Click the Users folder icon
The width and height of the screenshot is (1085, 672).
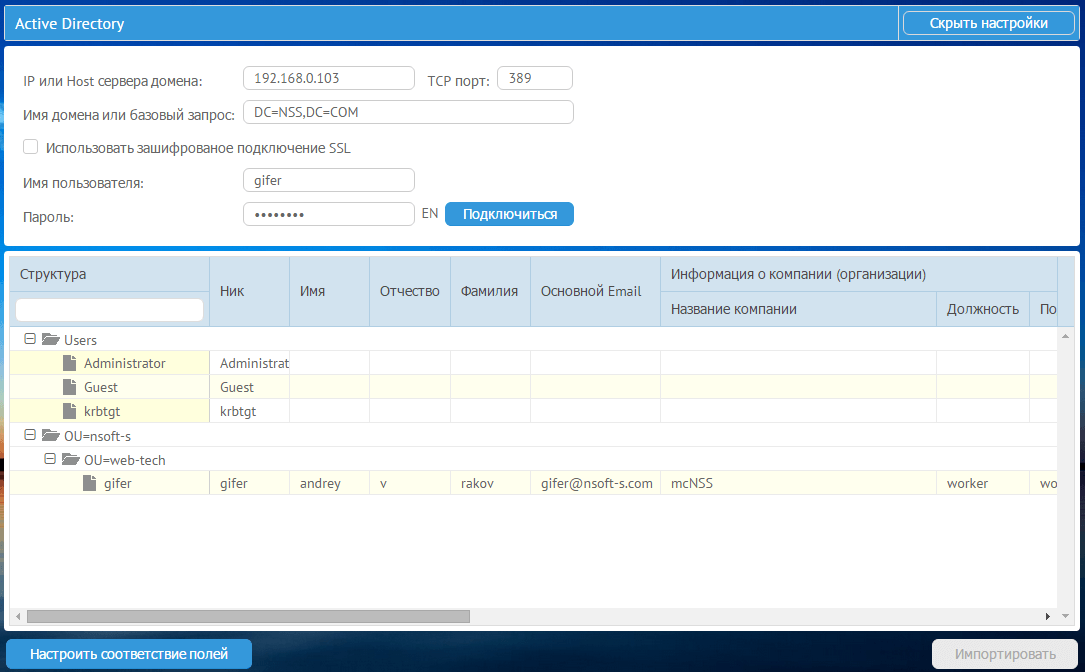click(50, 340)
